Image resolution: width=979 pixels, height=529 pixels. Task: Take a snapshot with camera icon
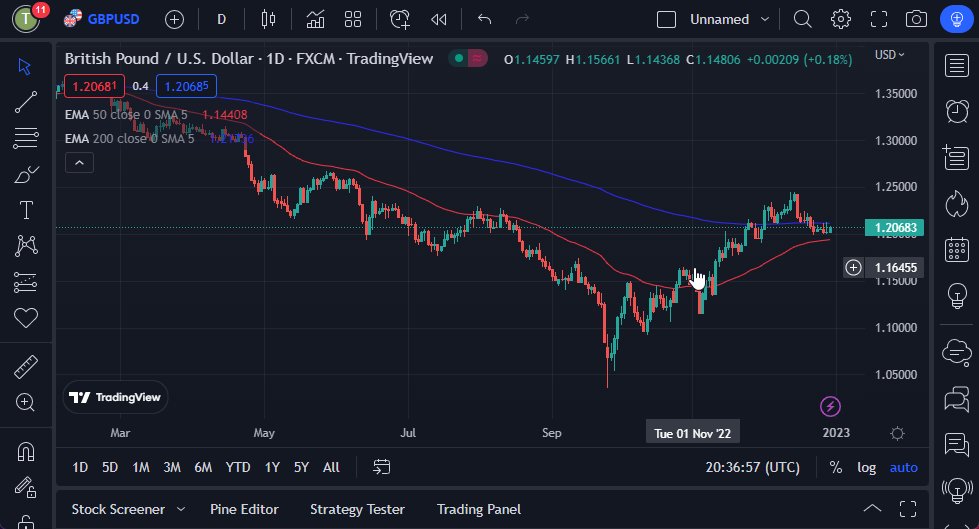click(x=915, y=19)
